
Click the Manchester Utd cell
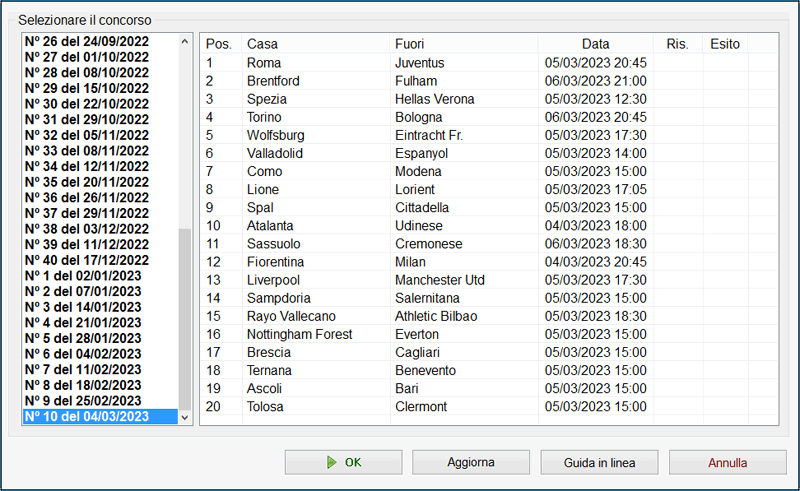pos(464,280)
